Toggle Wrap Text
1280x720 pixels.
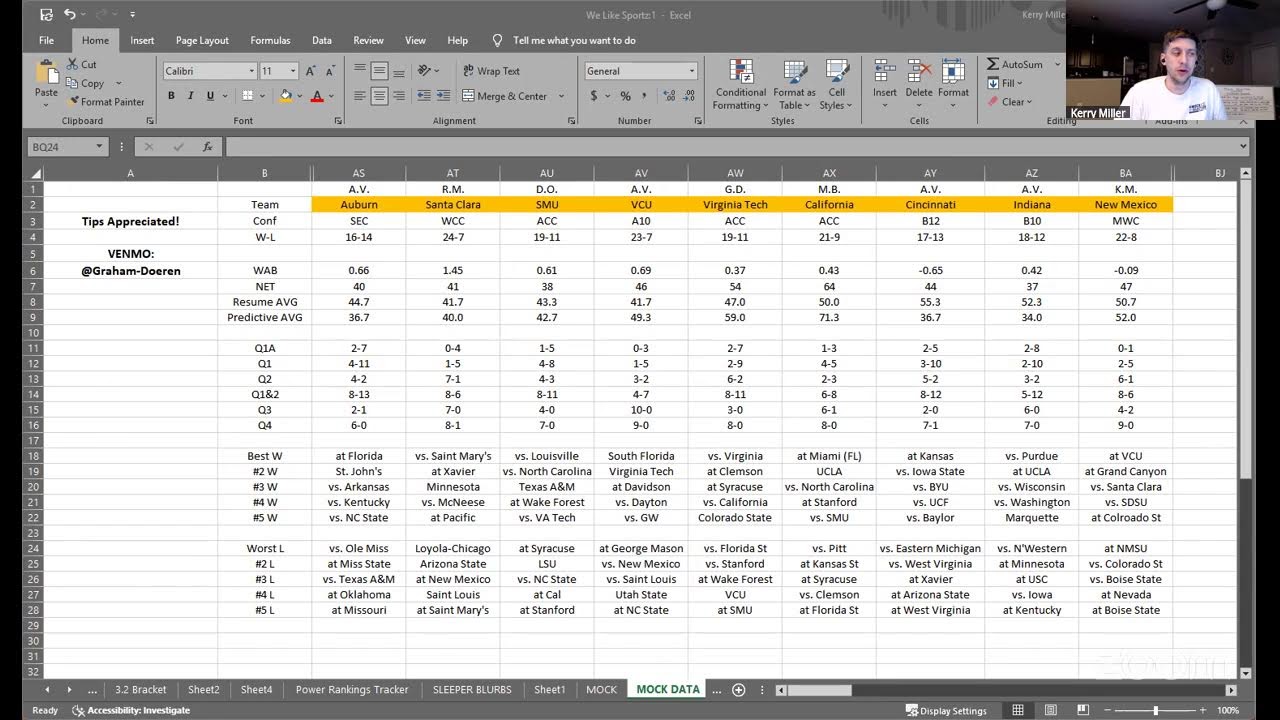click(492, 71)
